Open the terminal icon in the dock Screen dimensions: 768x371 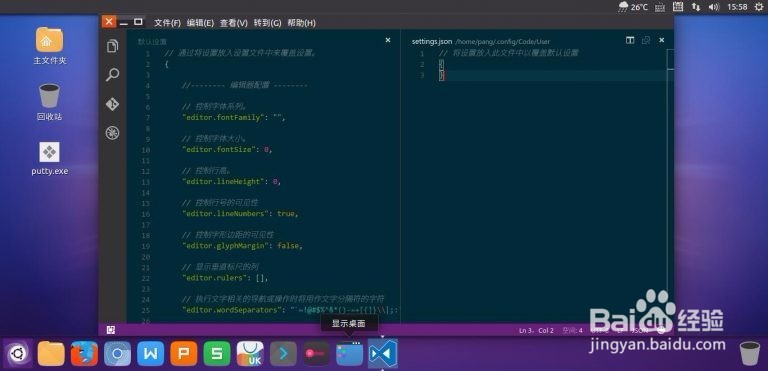(x=283, y=353)
